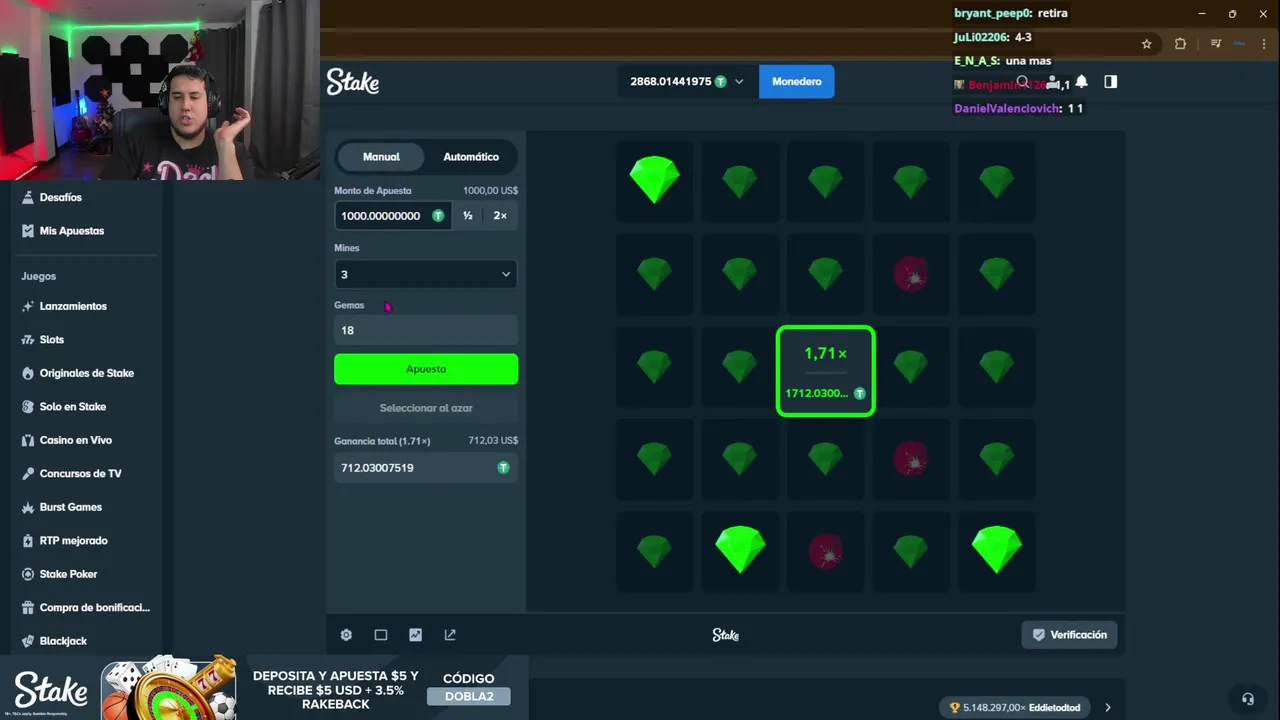The height and width of the screenshot is (720, 1280).
Task: Open Burst Games in sidebar
Action: [x=70, y=508]
